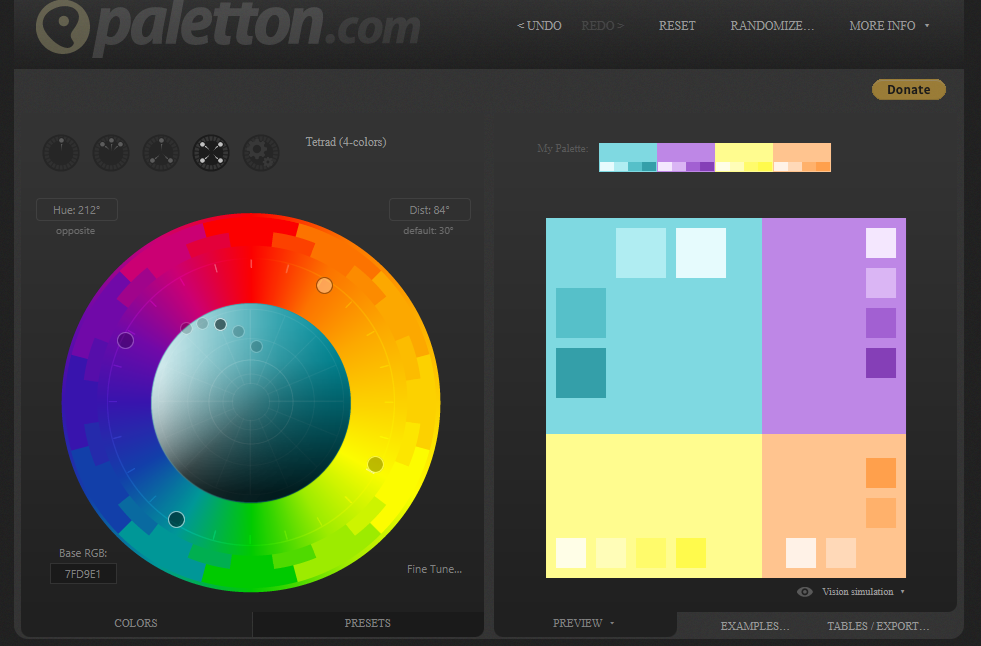Screen dimensions: 981x646
Task: Click the teal base hue marker on wheel
Action: 176,519
